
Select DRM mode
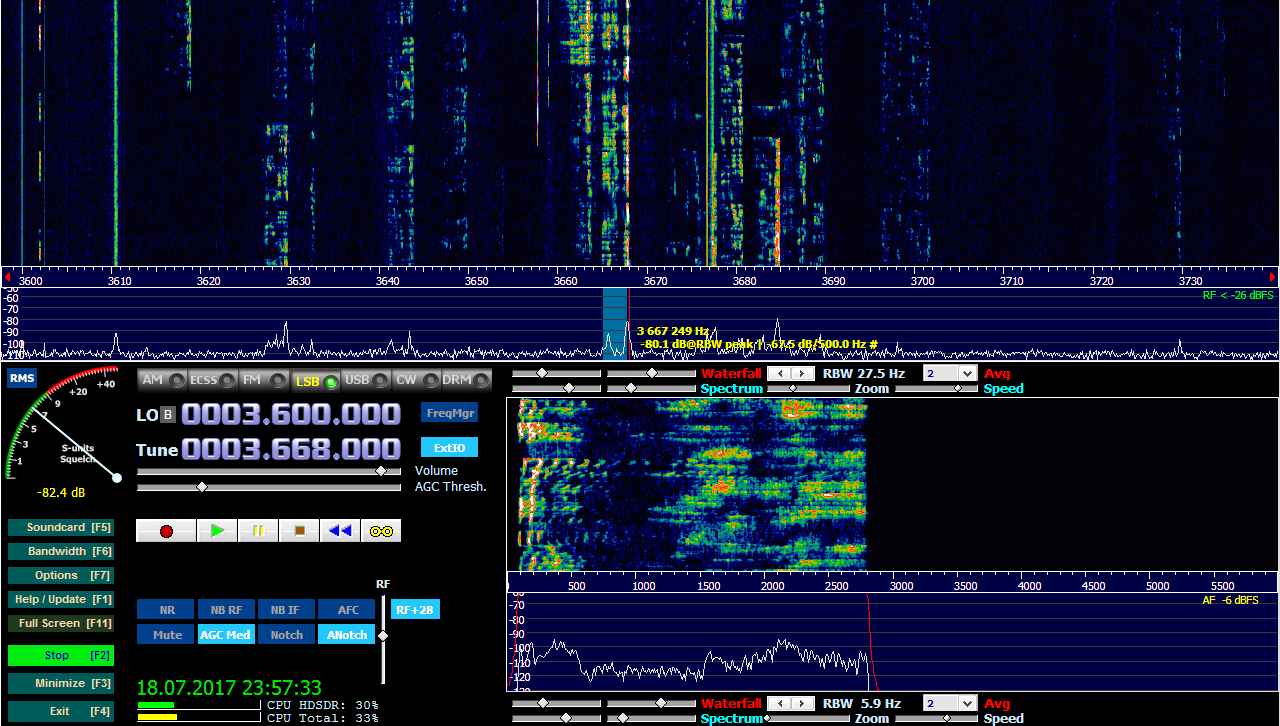tap(467, 380)
